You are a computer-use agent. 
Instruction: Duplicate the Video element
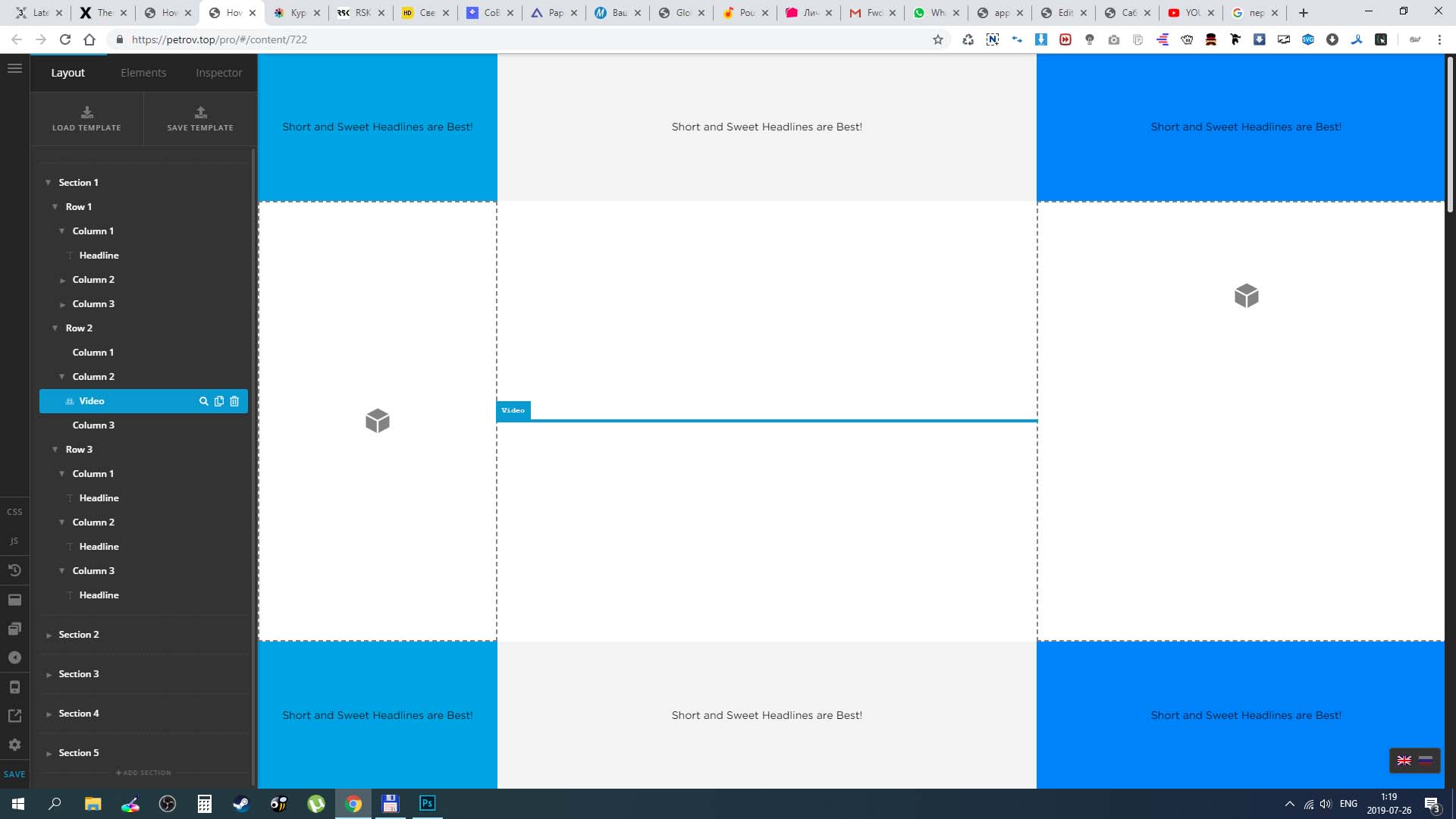(219, 401)
